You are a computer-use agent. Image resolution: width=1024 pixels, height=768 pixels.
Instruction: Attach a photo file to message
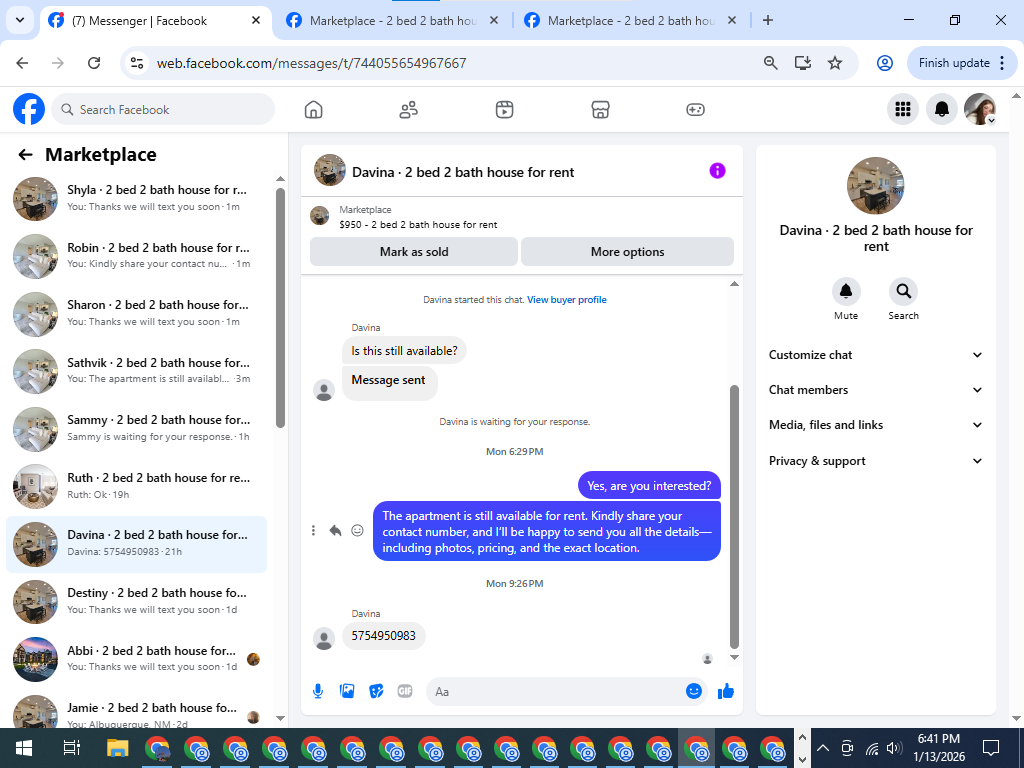(347, 692)
